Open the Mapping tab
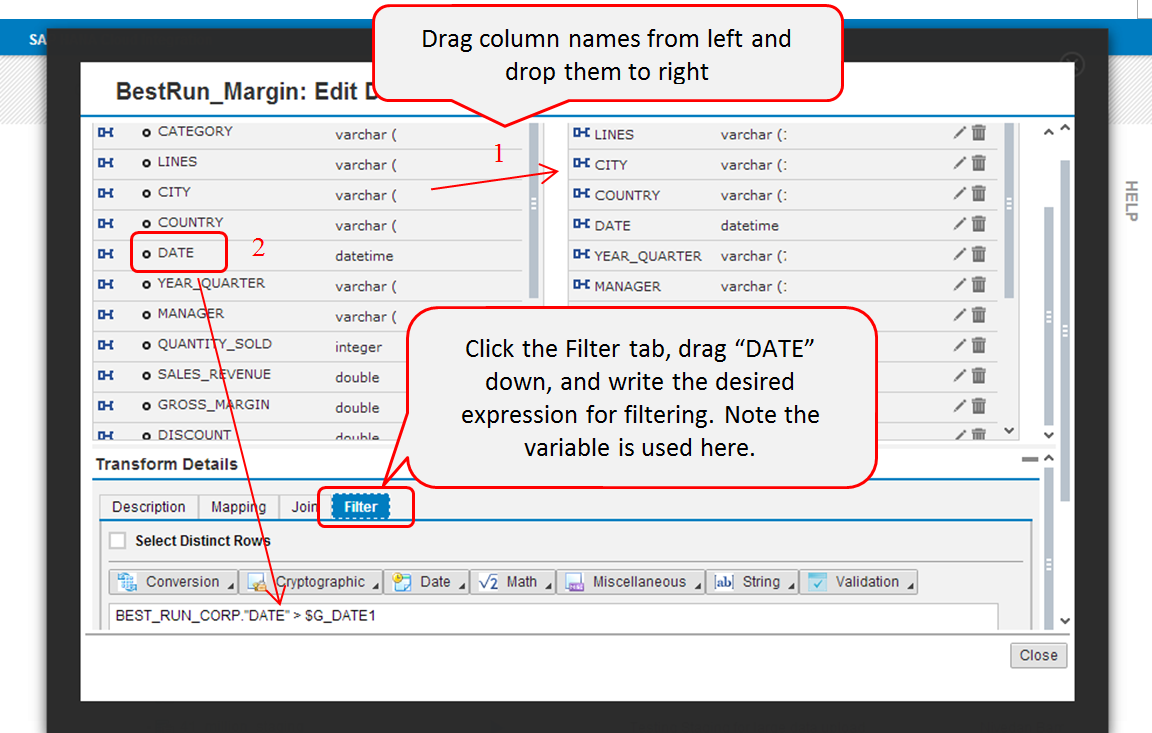 [x=238, y=507]
